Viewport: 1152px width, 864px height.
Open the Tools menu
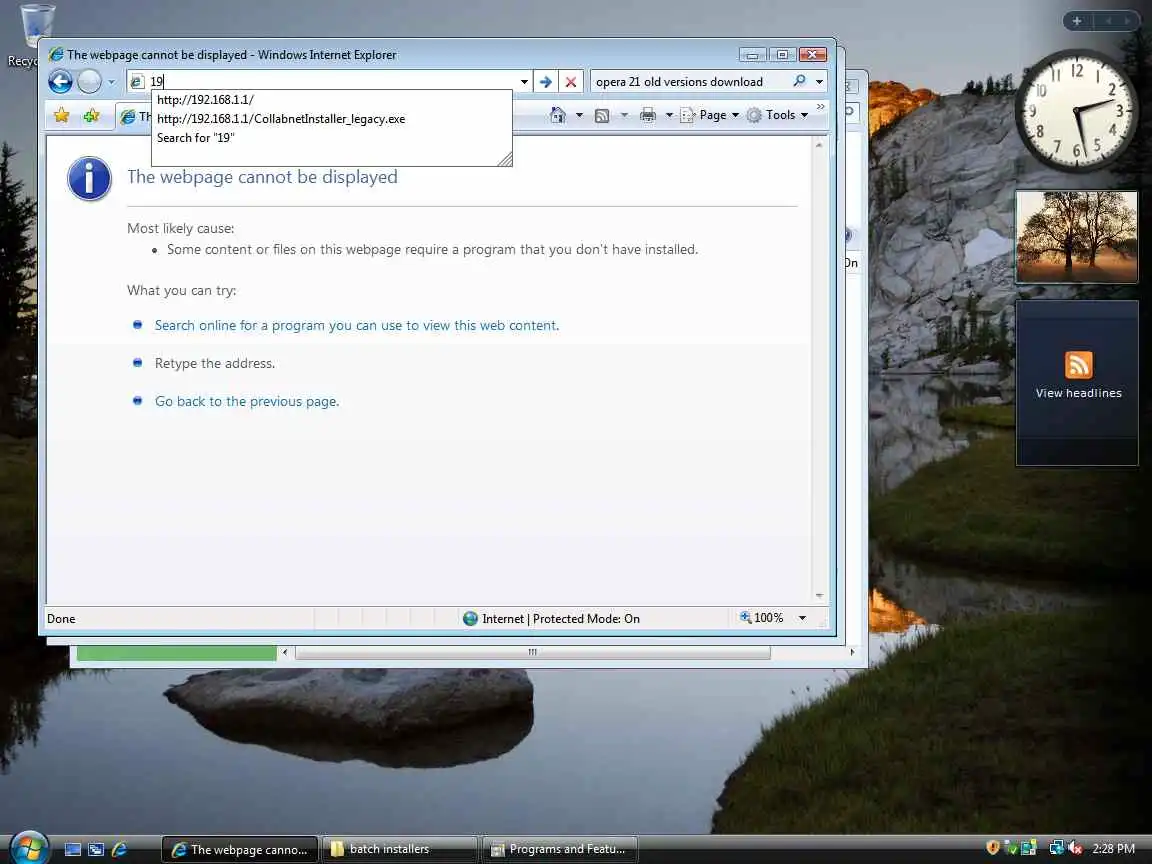coord(777,115)
